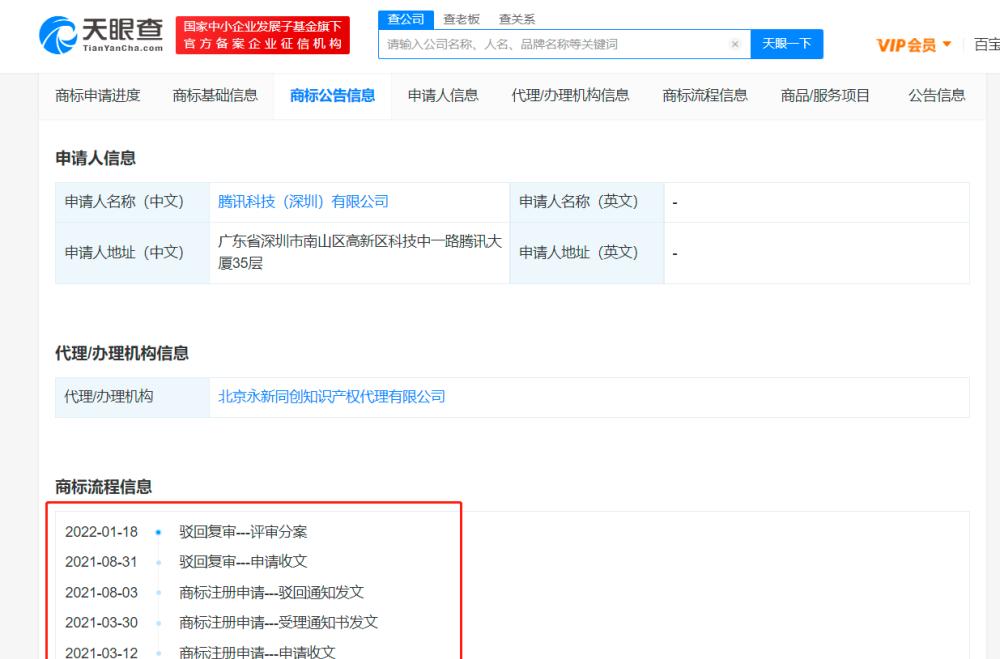Viewport: 1000px width, 659px height.
Task: Click the 天眼一下 search button
Action: 786,44
